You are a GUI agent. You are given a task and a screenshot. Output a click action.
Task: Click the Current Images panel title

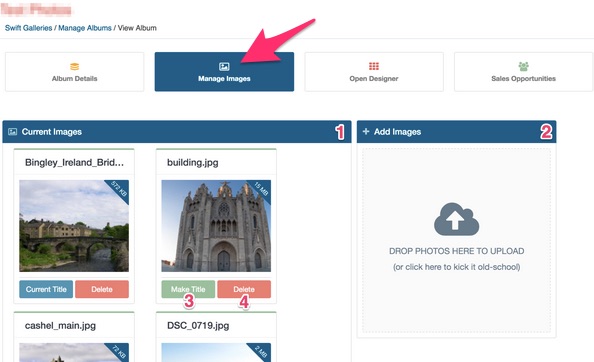point(52,132)
